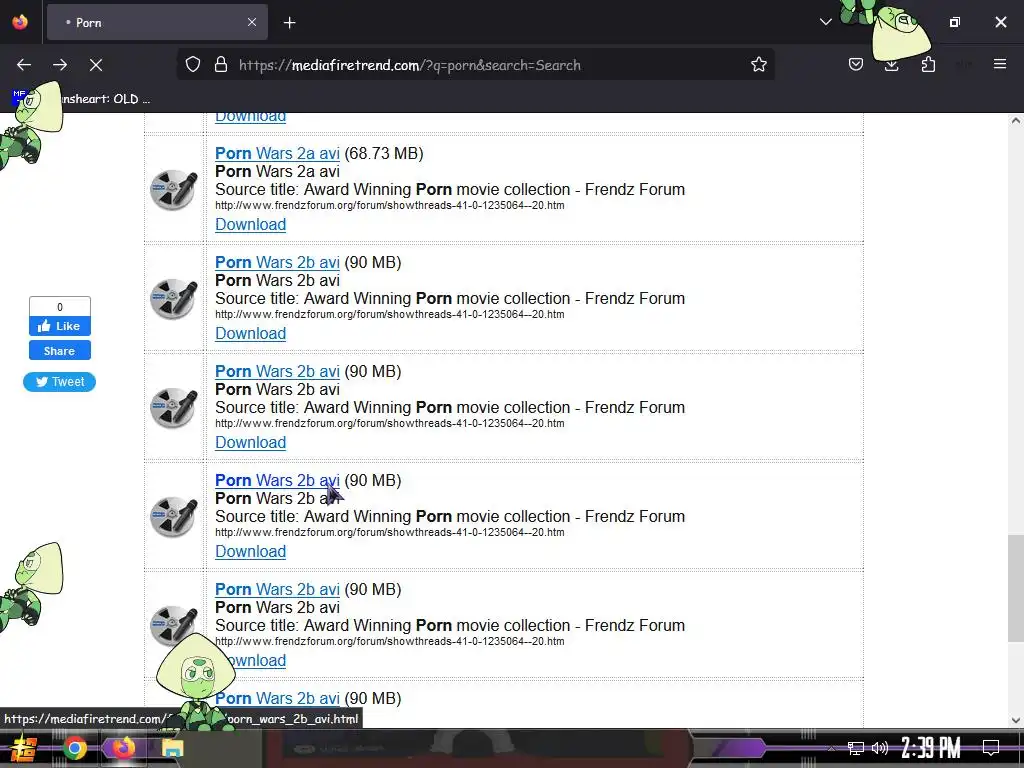Bookmark this page with the star icon

(x=758, y=65)
